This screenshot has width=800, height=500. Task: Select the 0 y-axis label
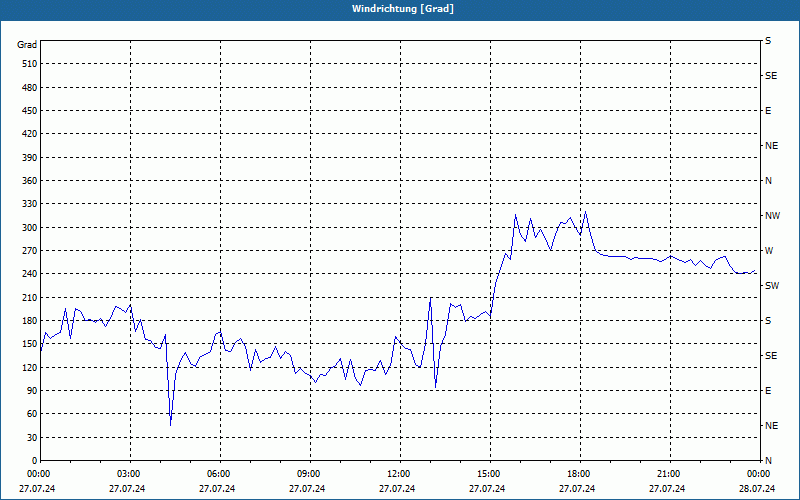34,461
